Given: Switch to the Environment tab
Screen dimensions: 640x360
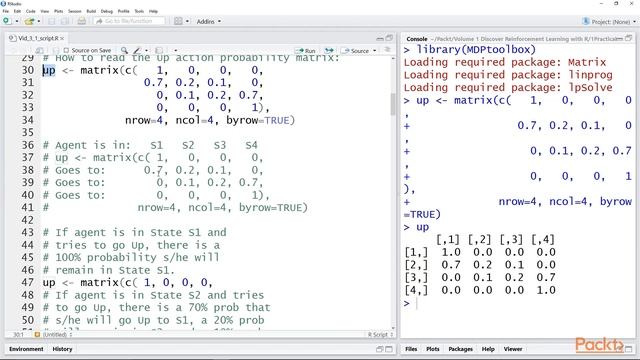Looking at the screenshot, I should [26, 349].
